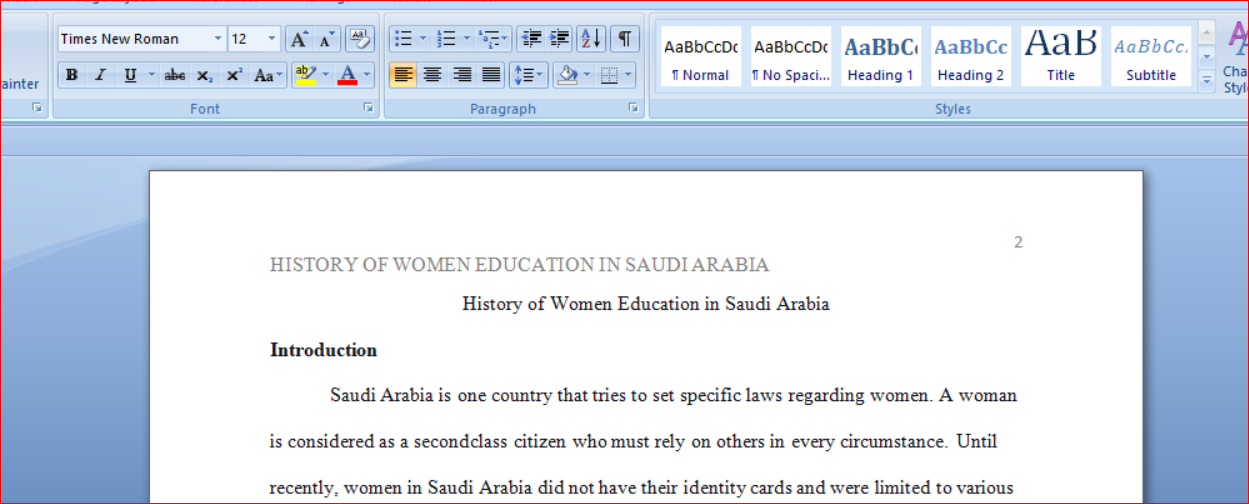Apply red font color
The image size is (1249, 504).
(x=348, y=75)
